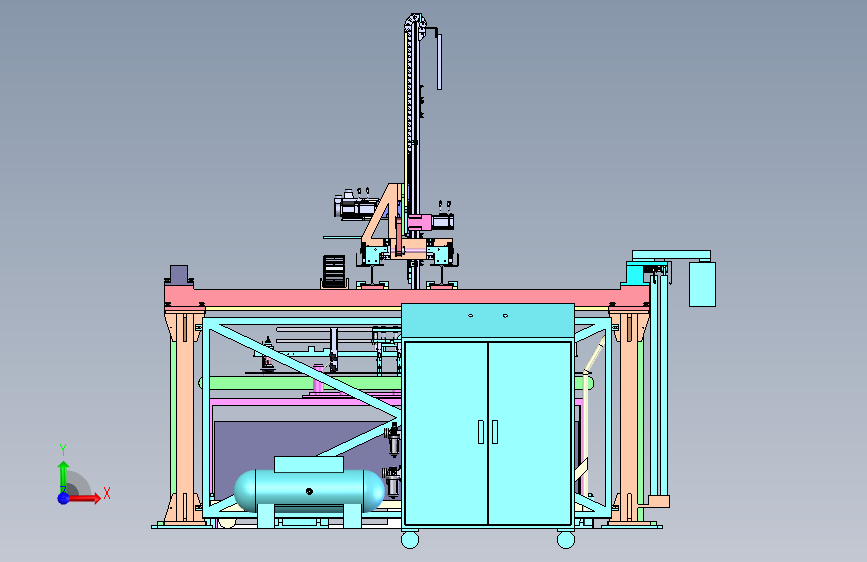
Task: Click the green Y axis arrow of triad
Action: point(64,476)
